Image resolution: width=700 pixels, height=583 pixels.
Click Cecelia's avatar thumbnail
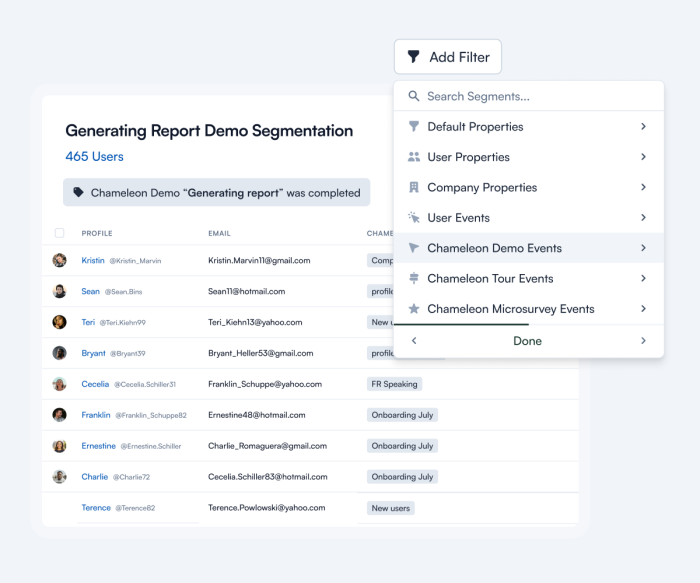(x=59, y=384)
